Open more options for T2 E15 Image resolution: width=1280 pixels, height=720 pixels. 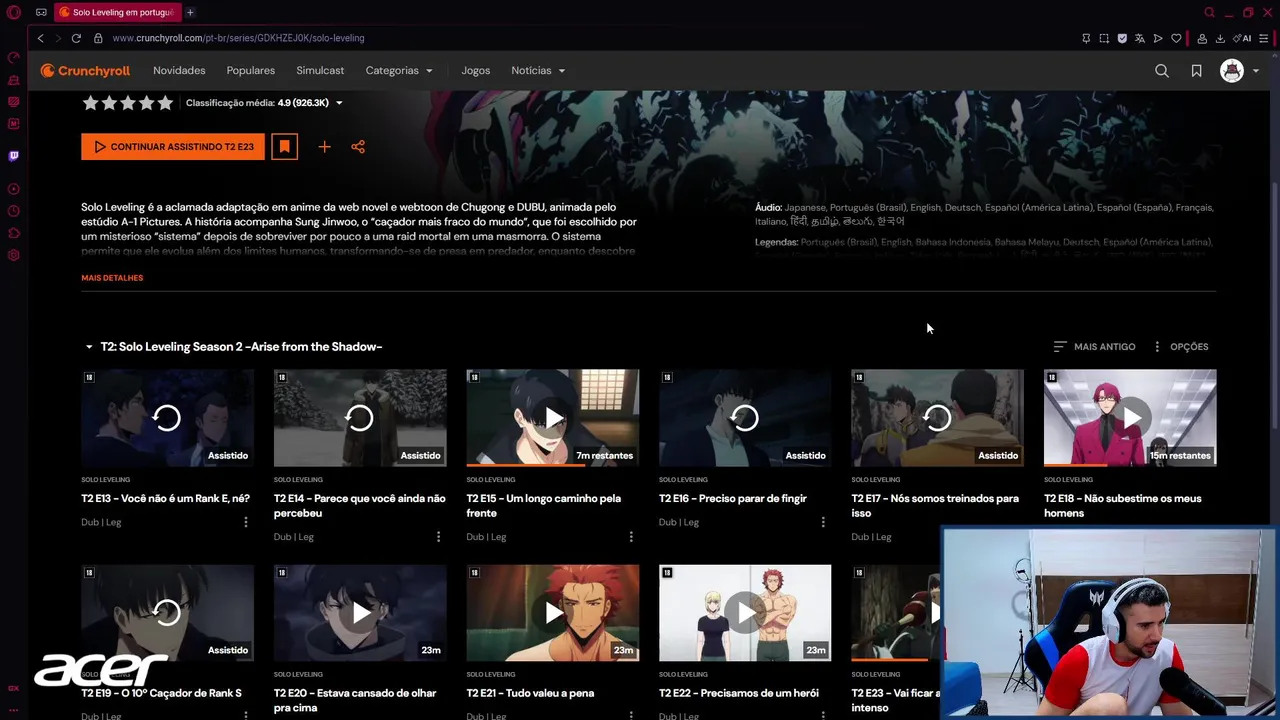click(631, 537)
